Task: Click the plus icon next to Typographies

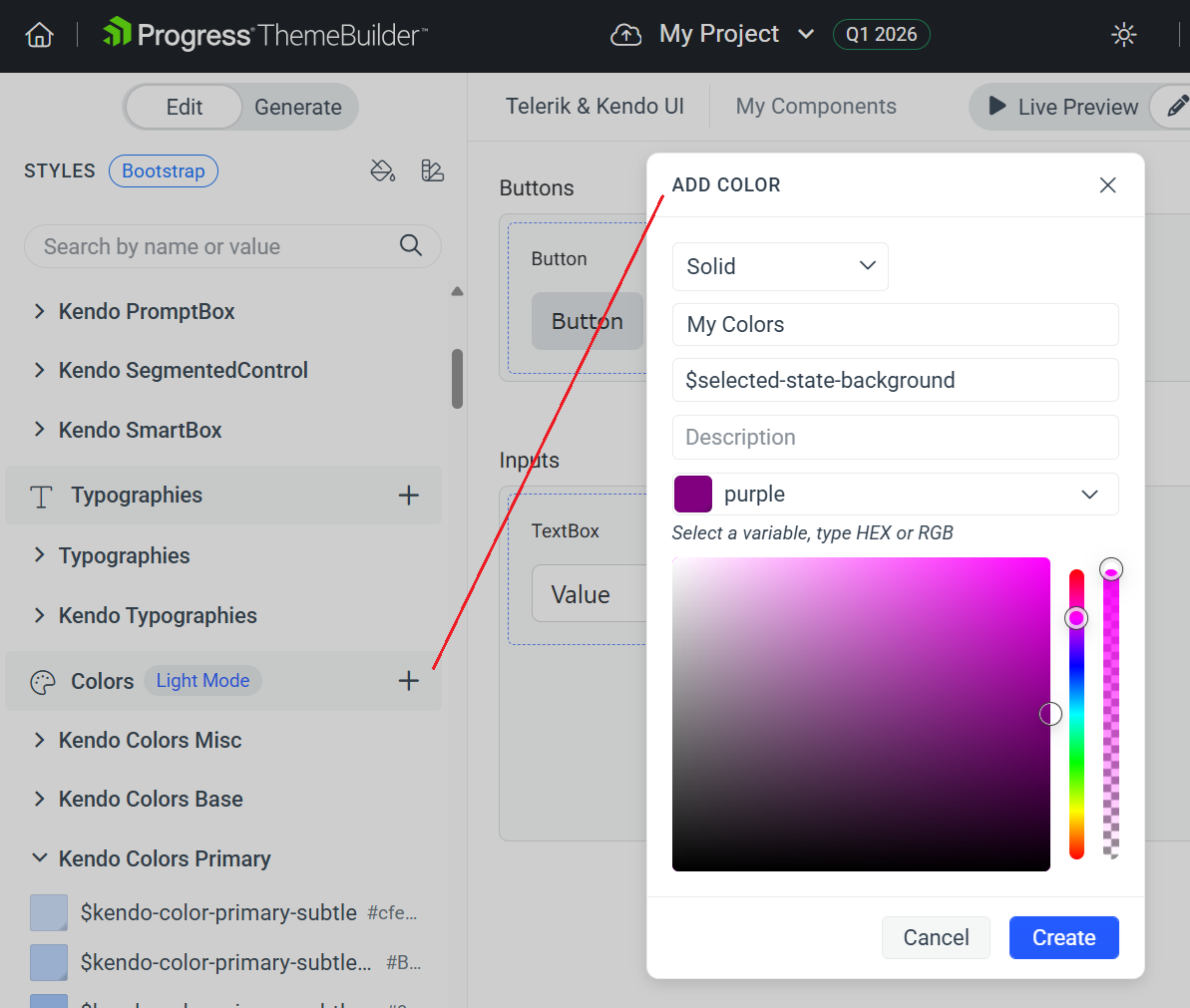Action: point(408,495)
